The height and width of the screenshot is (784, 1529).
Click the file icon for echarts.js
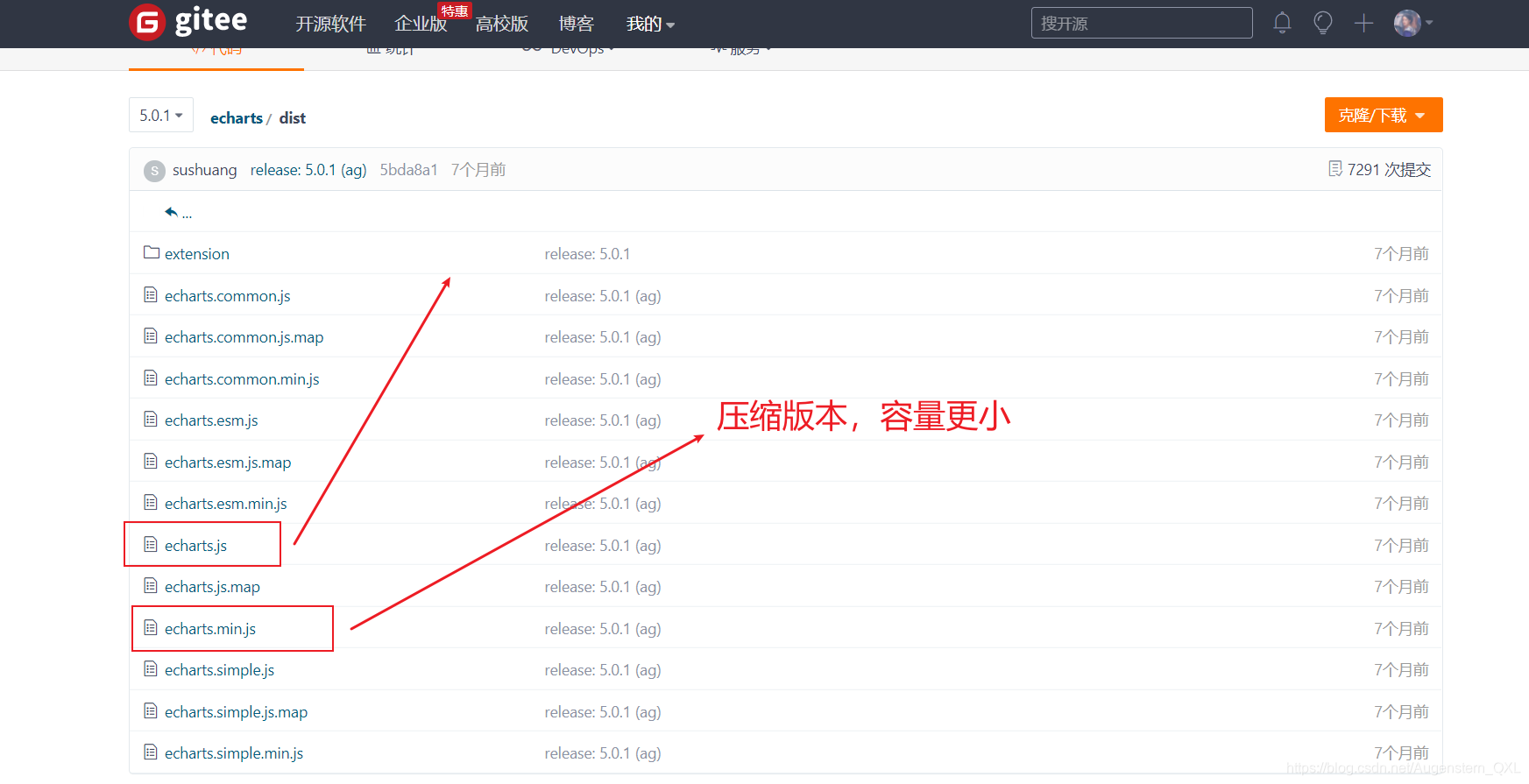(151, 544)
